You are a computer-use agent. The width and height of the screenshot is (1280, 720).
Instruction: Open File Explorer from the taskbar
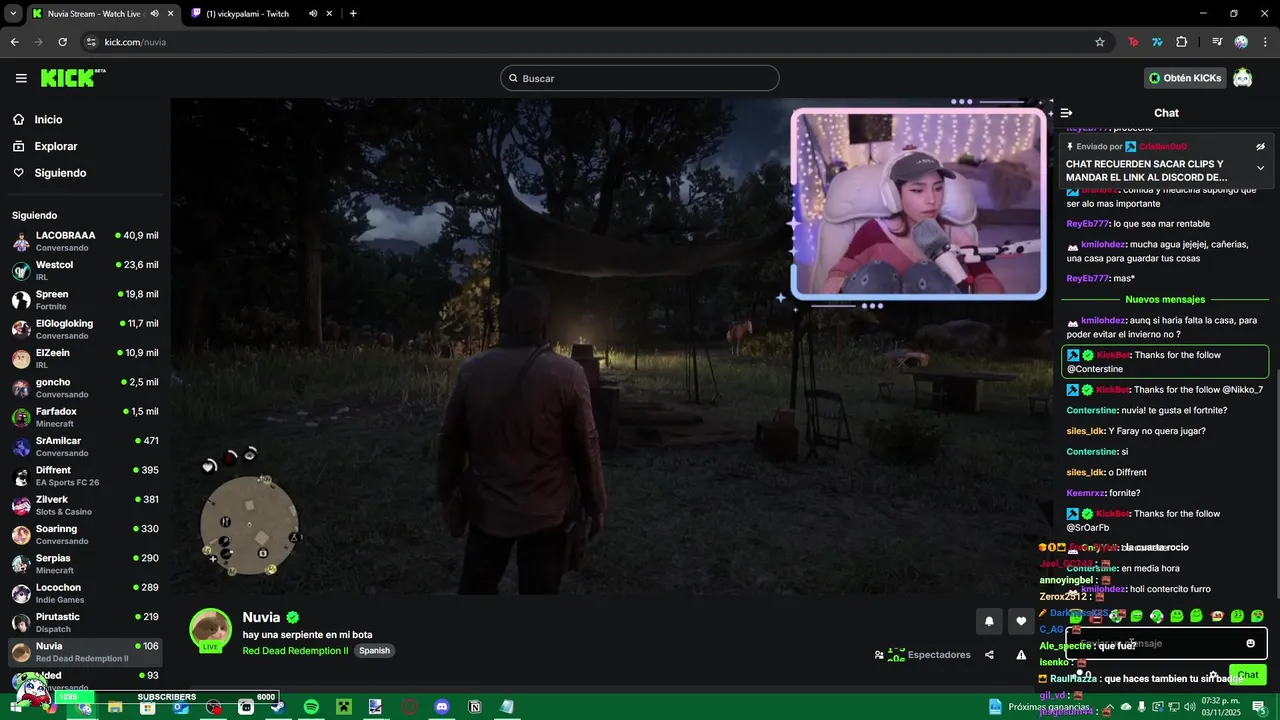pyautogui.click(x=115, y=707)
